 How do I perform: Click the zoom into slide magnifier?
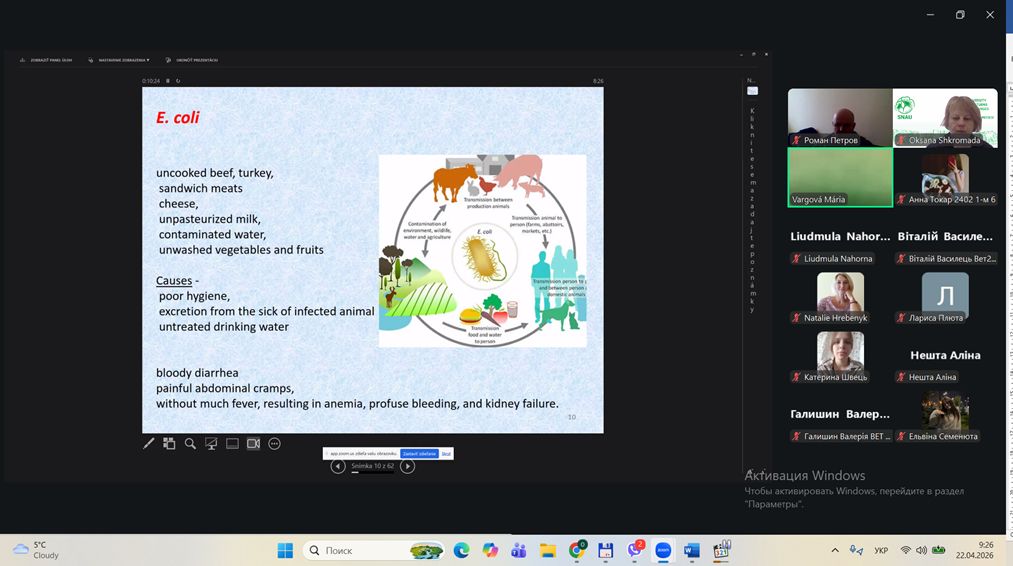[190, 444]
